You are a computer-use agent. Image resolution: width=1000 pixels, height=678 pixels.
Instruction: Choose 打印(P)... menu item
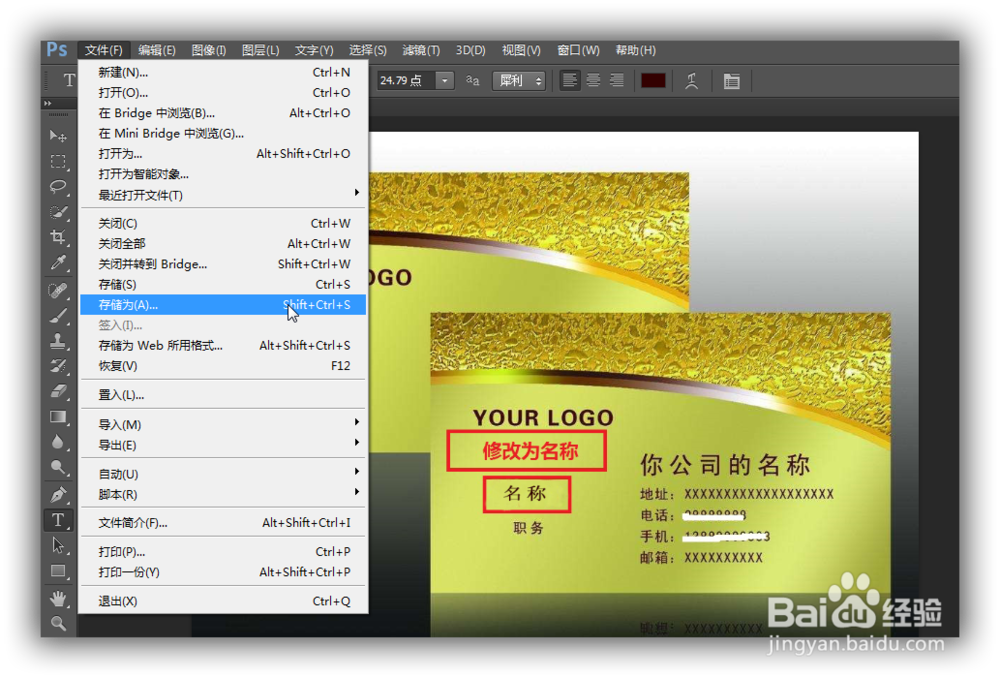tap(223, 552)
